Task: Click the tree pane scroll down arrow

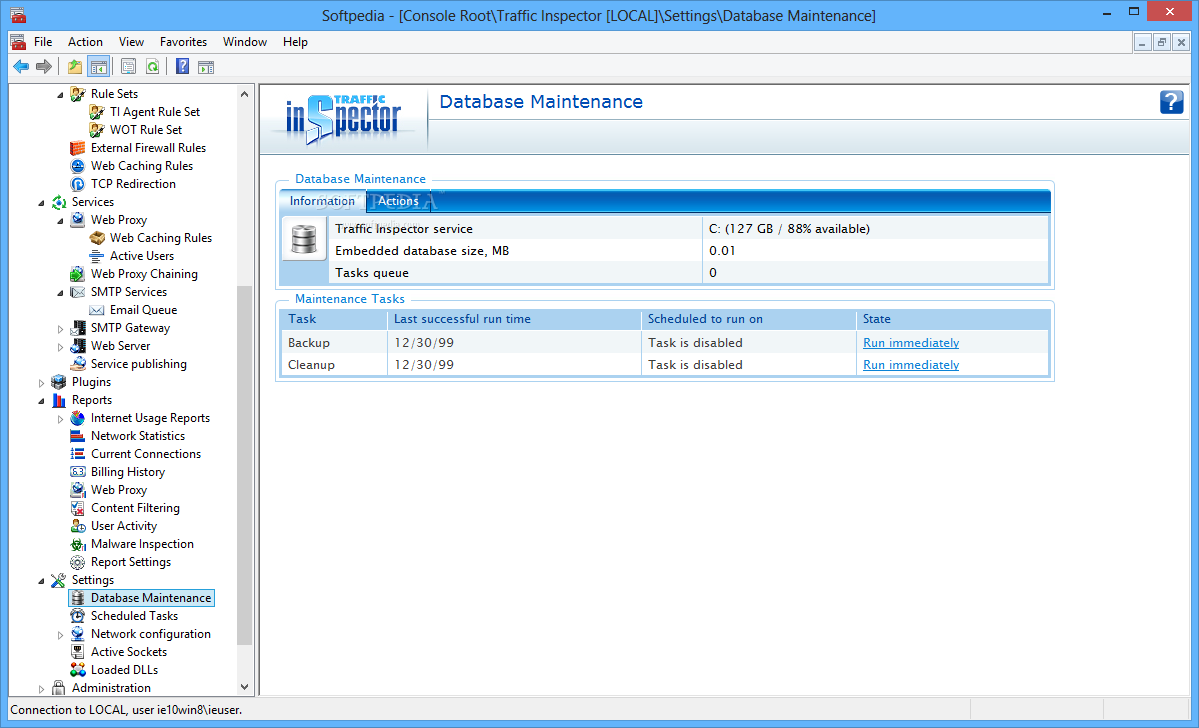Action: [x=245, y=687]
